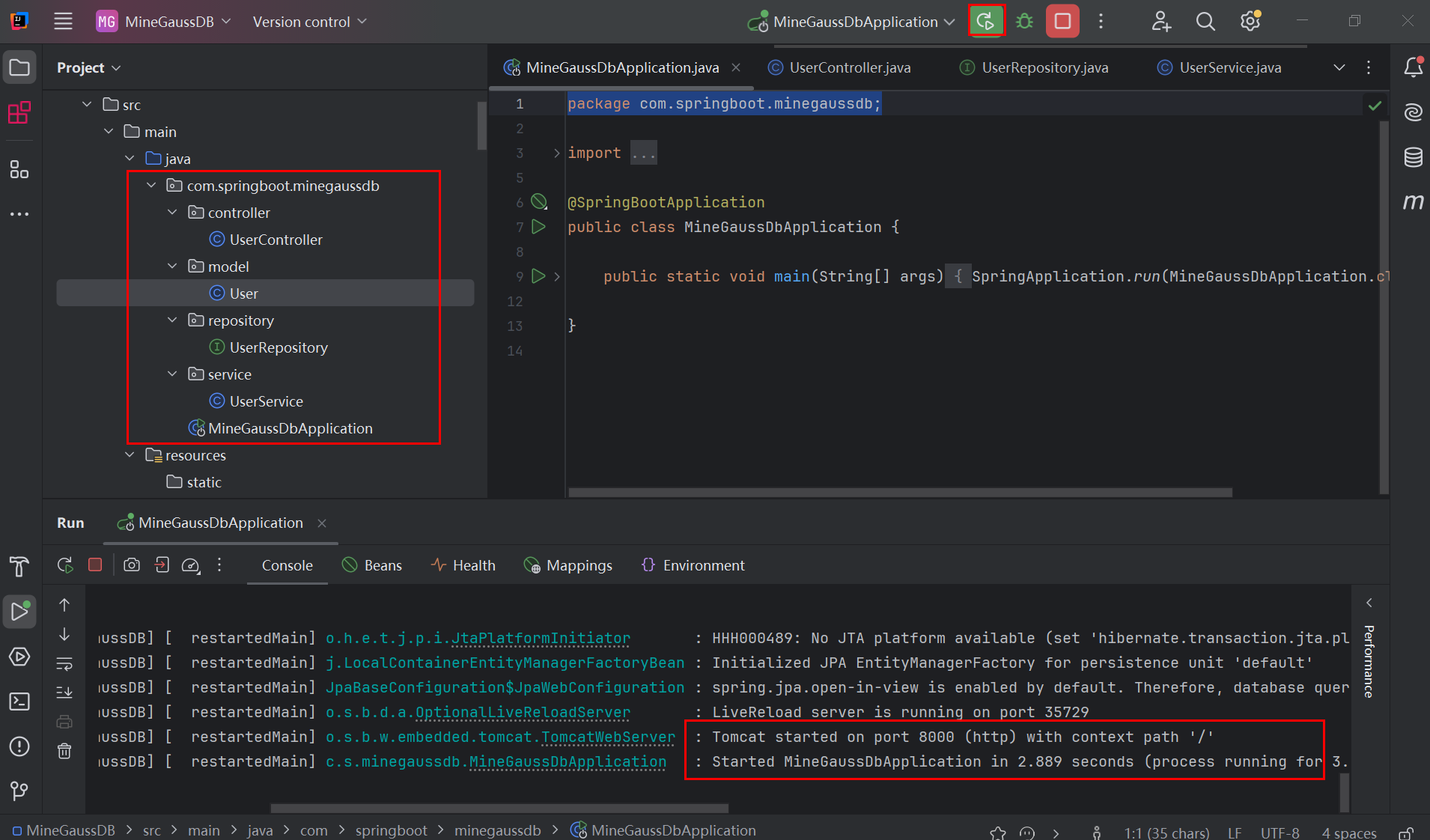The image size is (1430, 840).
Task: Click UTF-8 encoding in status bar
Action: (x=1280, y=833)
